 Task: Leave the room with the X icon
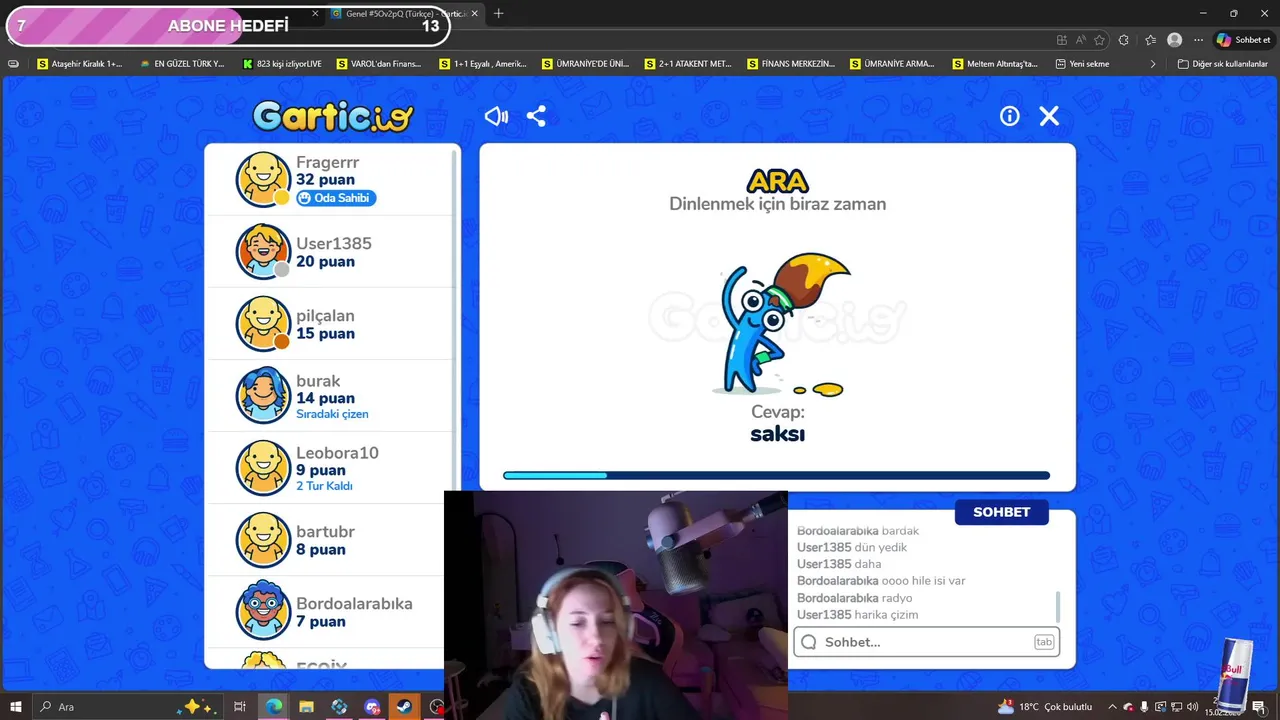pyautogui.click(x=1049, y=116)
